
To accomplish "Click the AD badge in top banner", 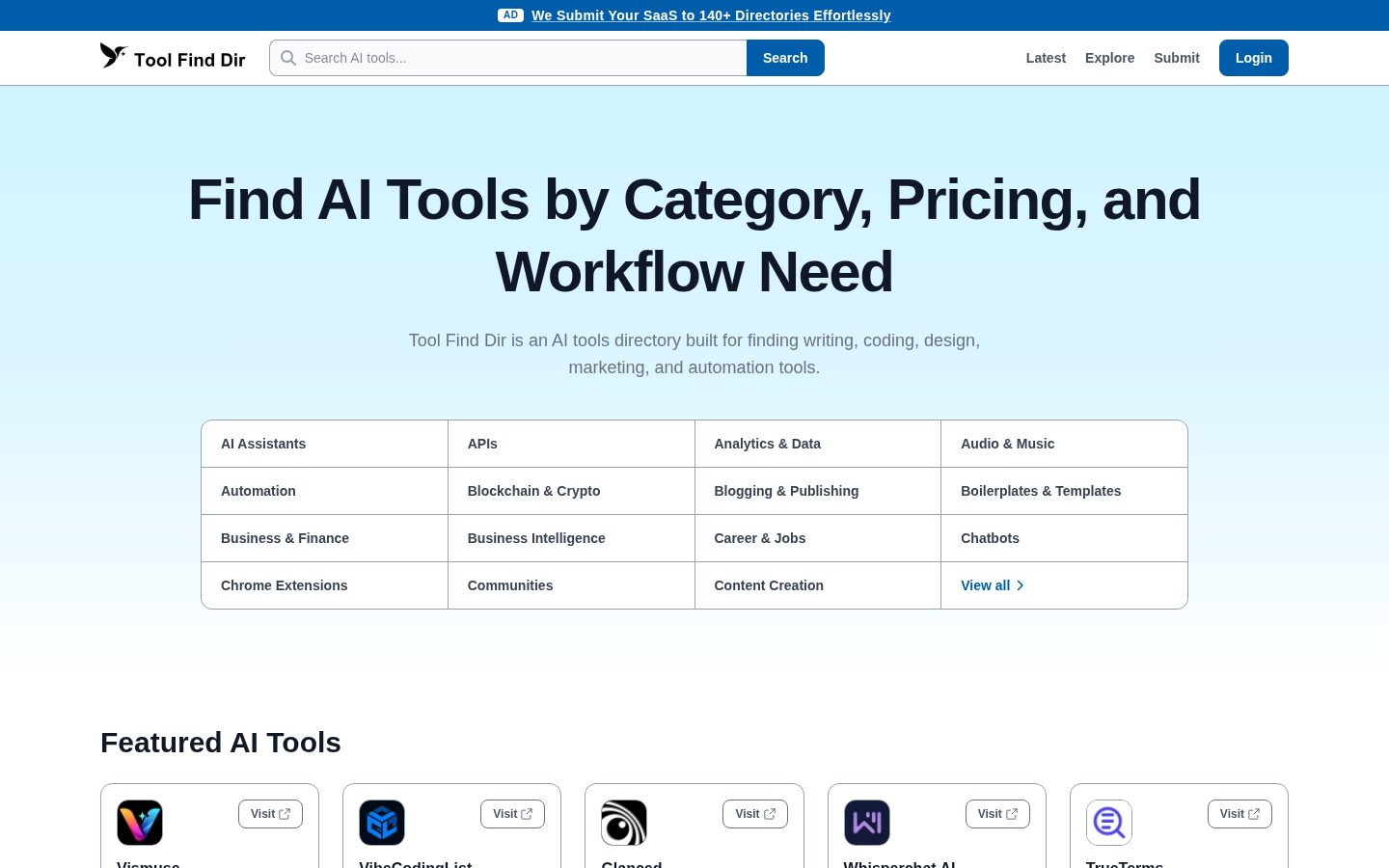I will tap(510, 15).
